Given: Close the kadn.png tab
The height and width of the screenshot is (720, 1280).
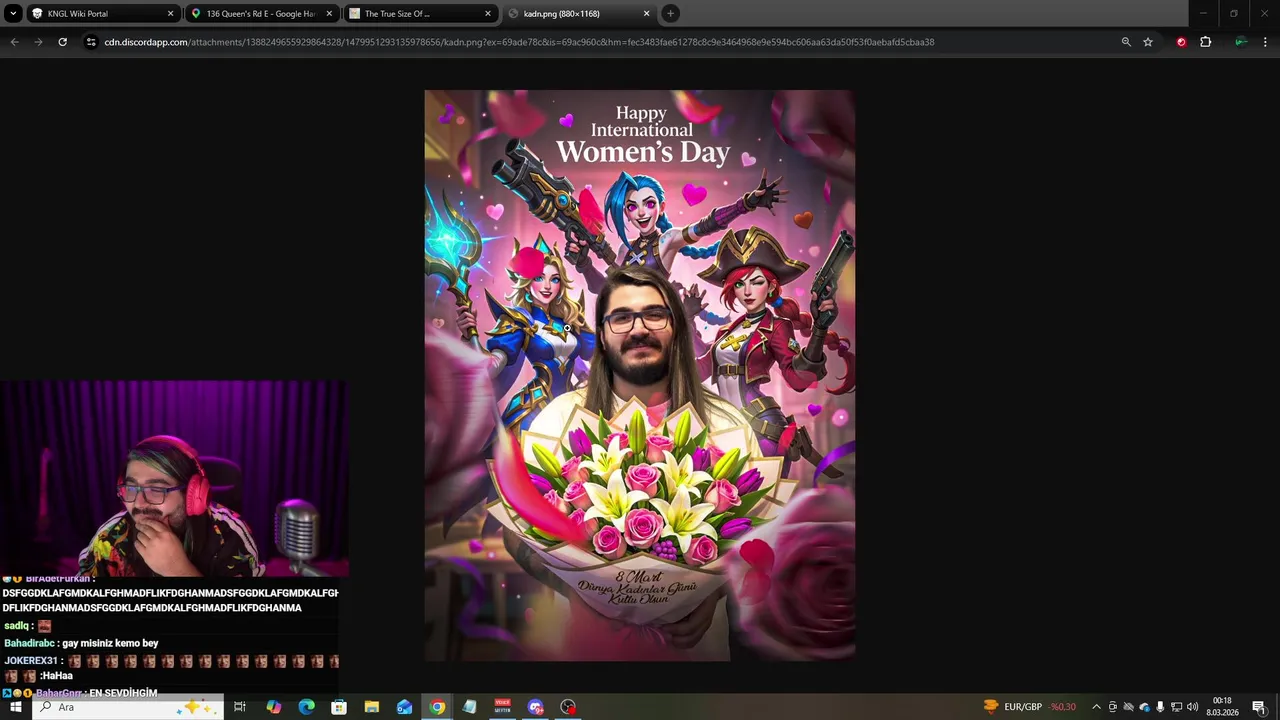Looking at the screenshot, I should point(646,14).
